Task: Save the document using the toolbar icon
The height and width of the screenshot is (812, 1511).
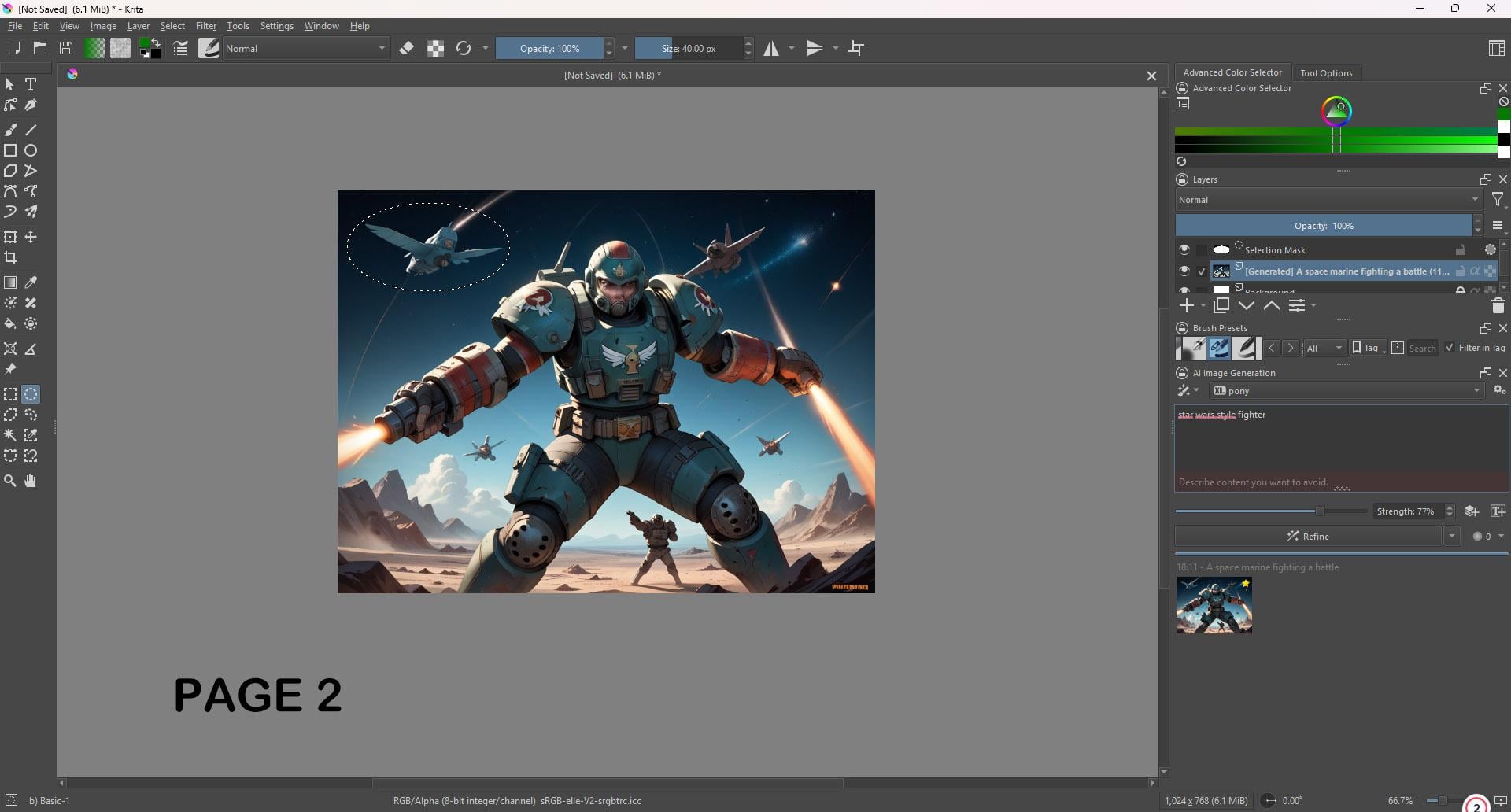Action: click(x=67, y=48)
